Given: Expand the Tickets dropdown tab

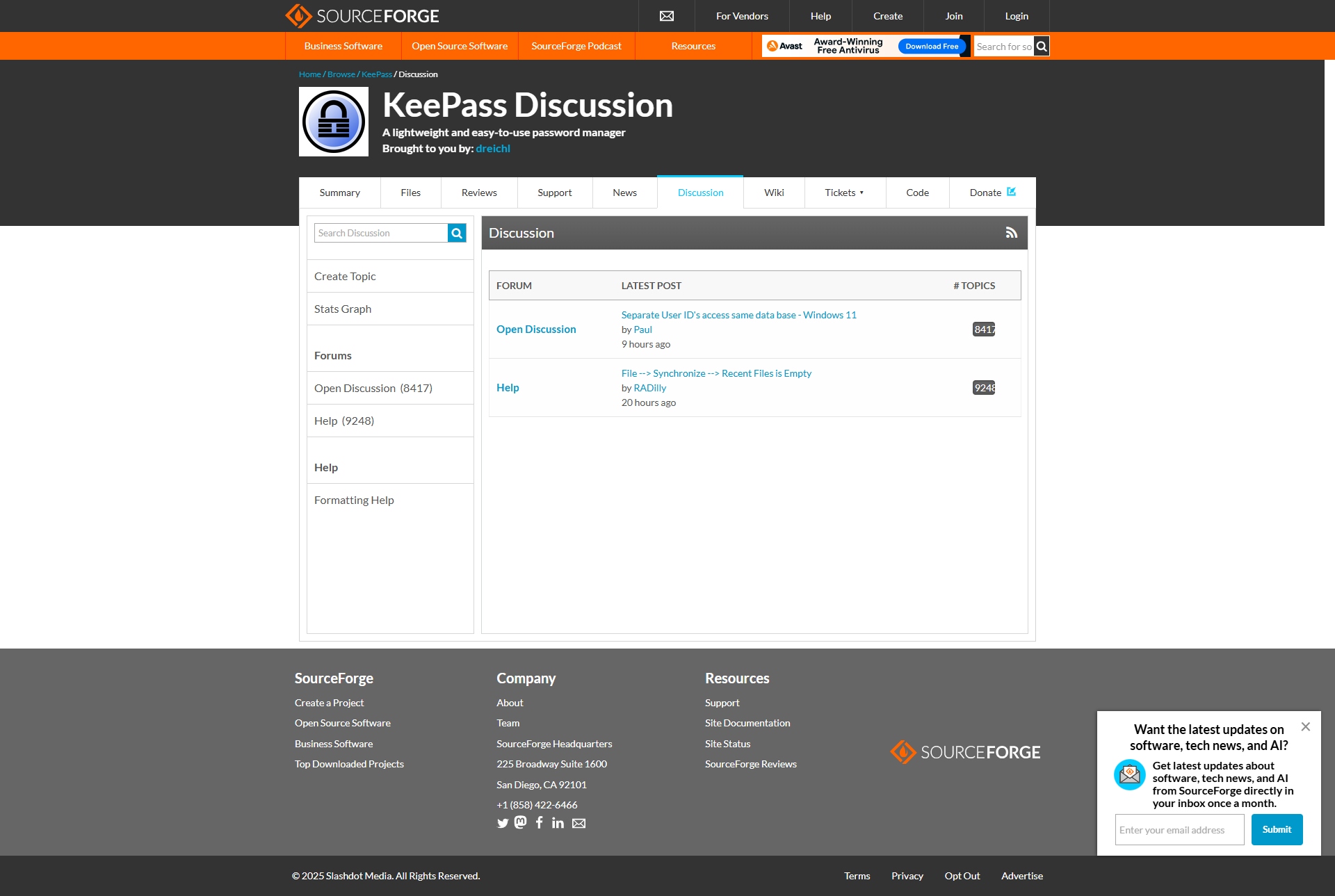Looking at the screenshot, I should tap(844, 193).
